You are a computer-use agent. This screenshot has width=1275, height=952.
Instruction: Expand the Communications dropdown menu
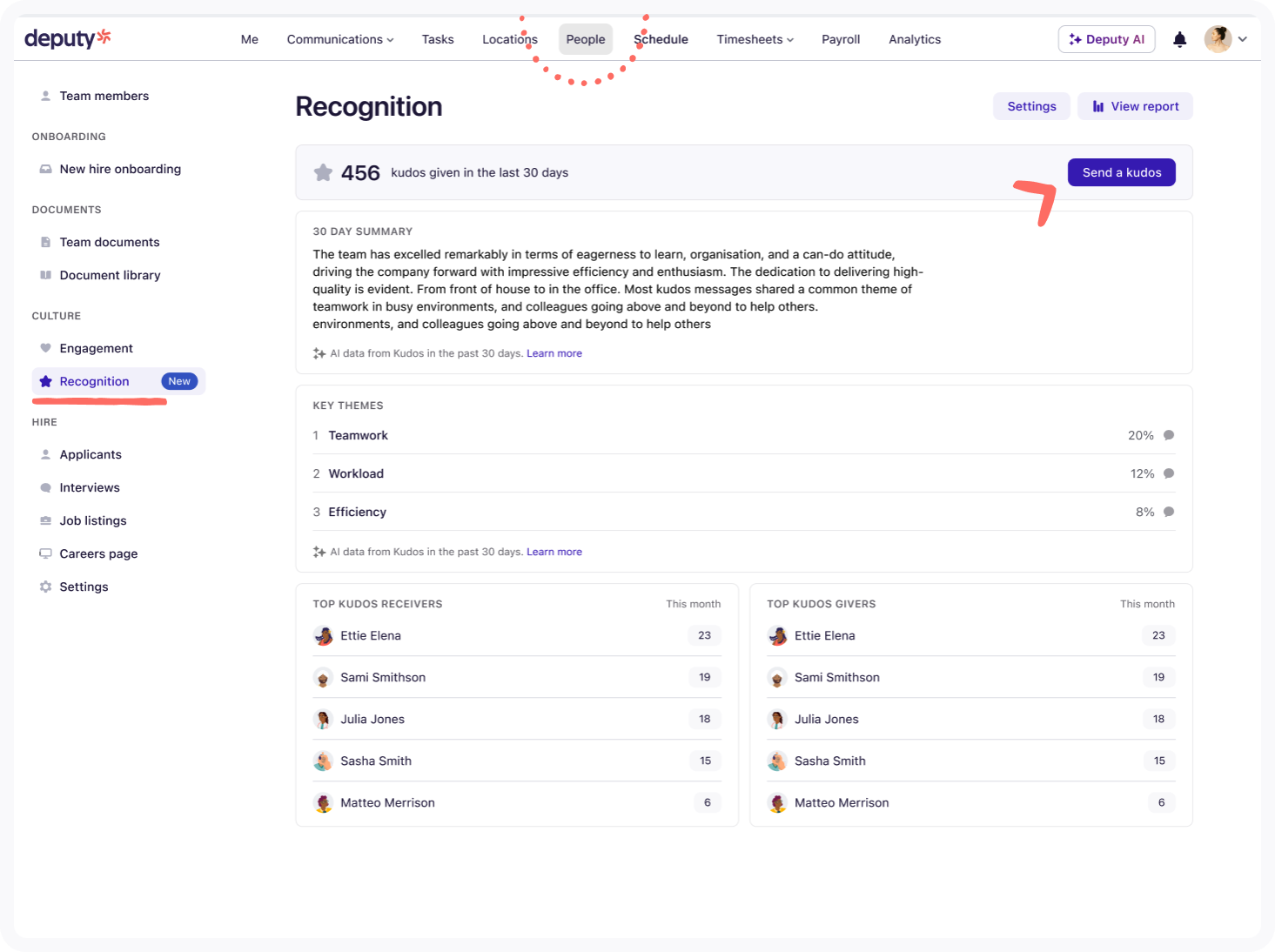[339, 39]
